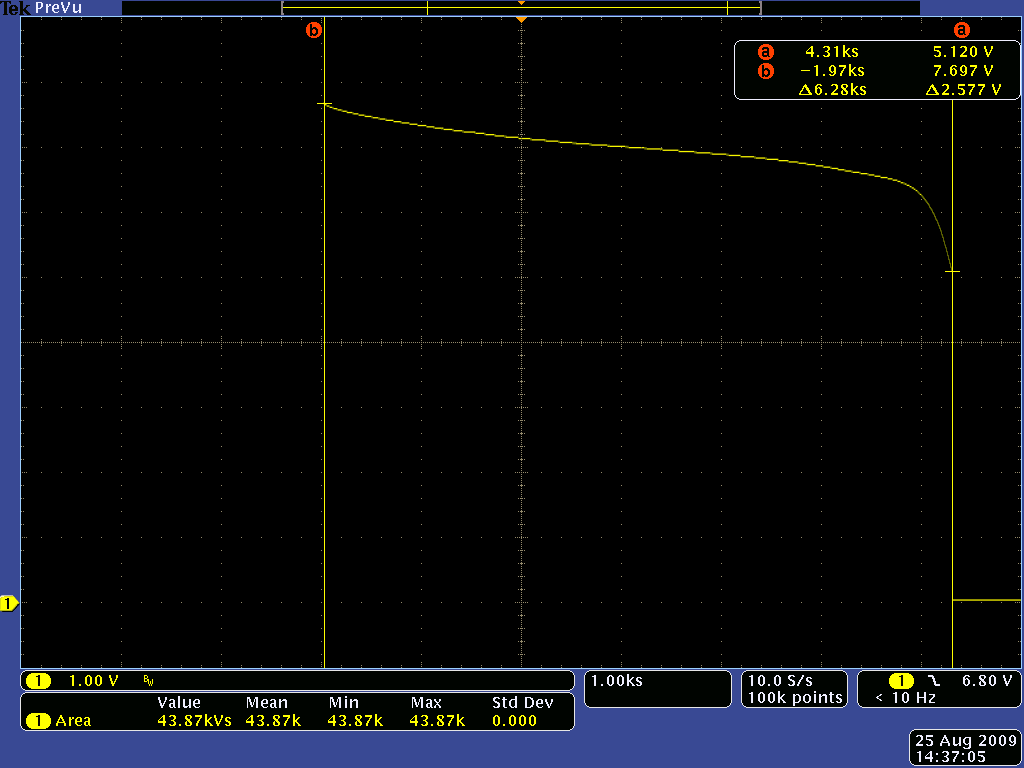Click the orange cursor 'a' marker at top
The height and width of the screenshot is (768, 1024).
point(962,30)
